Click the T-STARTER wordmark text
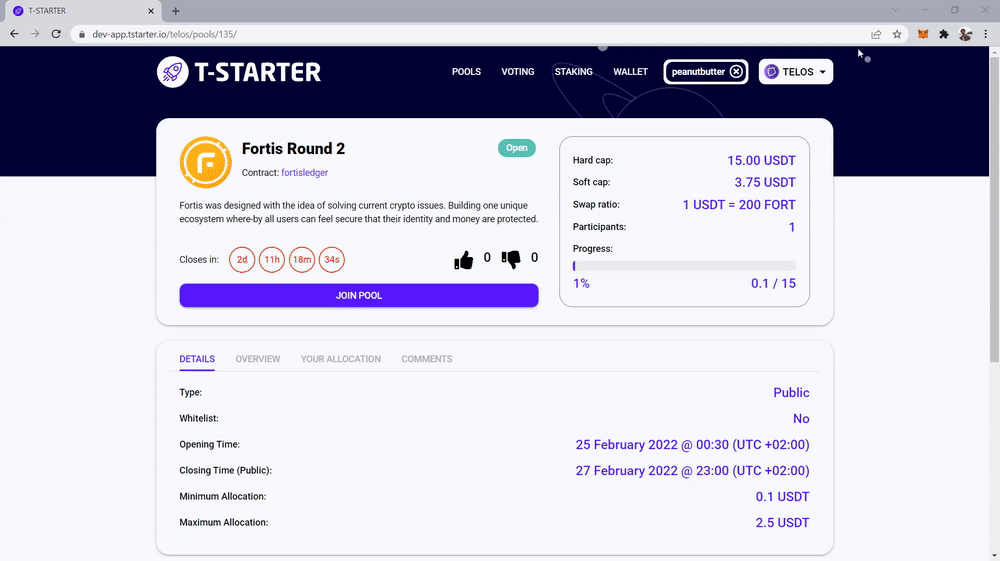1000x561 pixels. [x=258, y=72]
